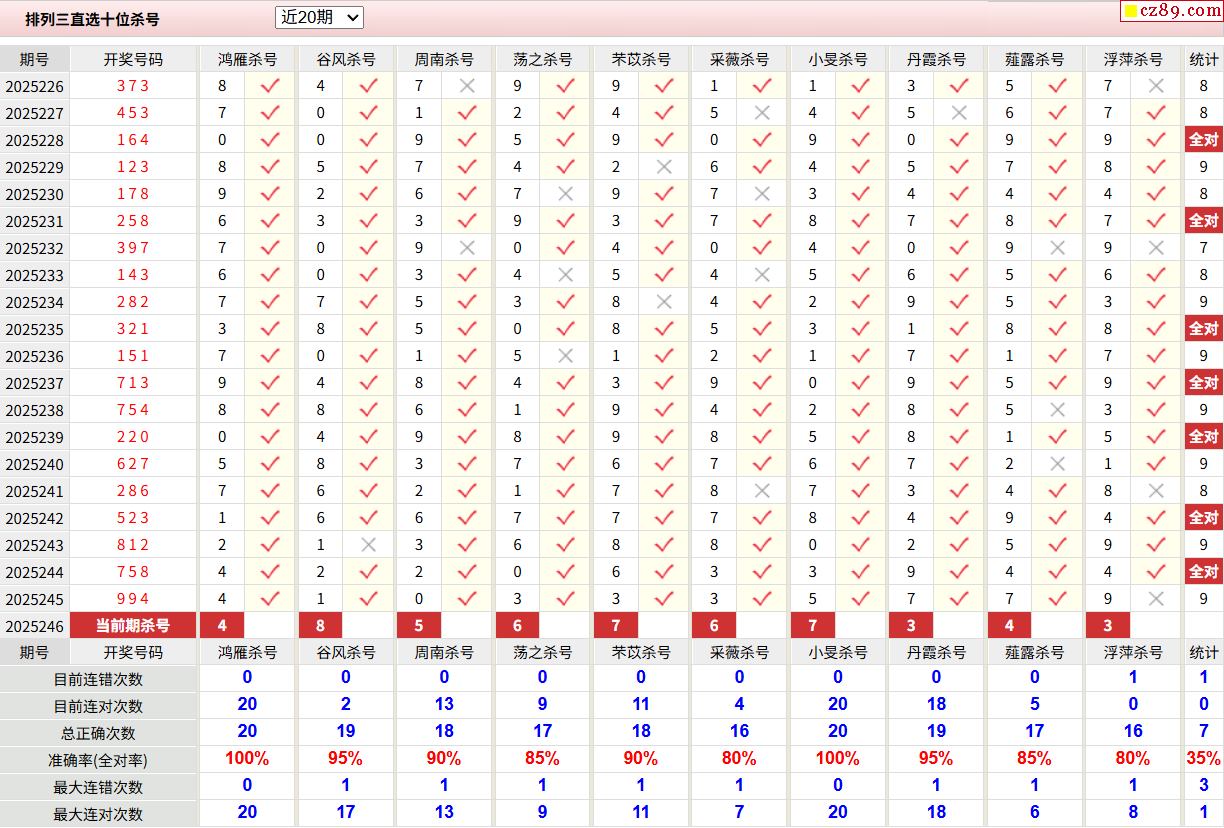The image size is (1224, 828).
Task: Click the 目前连对次数 value 13 under 周南杀号
Action: (444, 705)
